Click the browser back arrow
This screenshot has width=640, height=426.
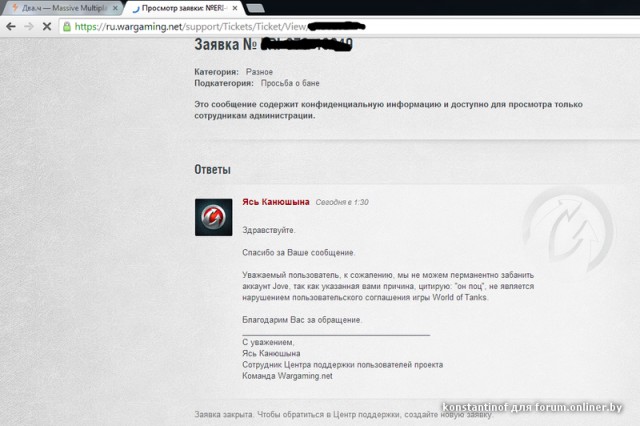(x=11, y=27)
